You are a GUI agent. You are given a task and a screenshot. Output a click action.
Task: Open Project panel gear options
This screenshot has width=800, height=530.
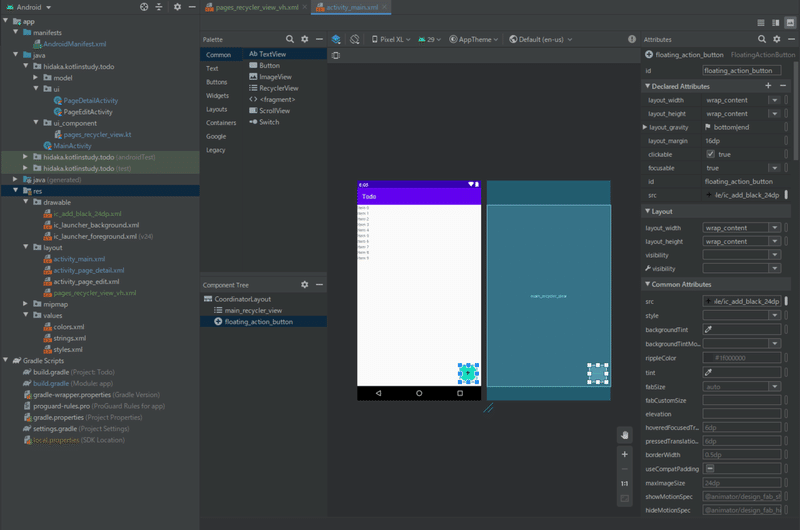coord(177,7)
